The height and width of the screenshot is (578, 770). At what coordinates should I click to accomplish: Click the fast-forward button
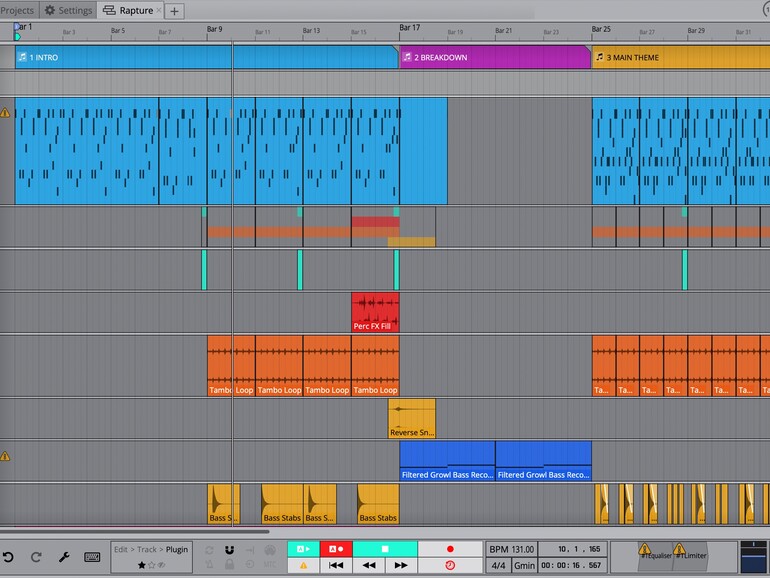[401, 565]
